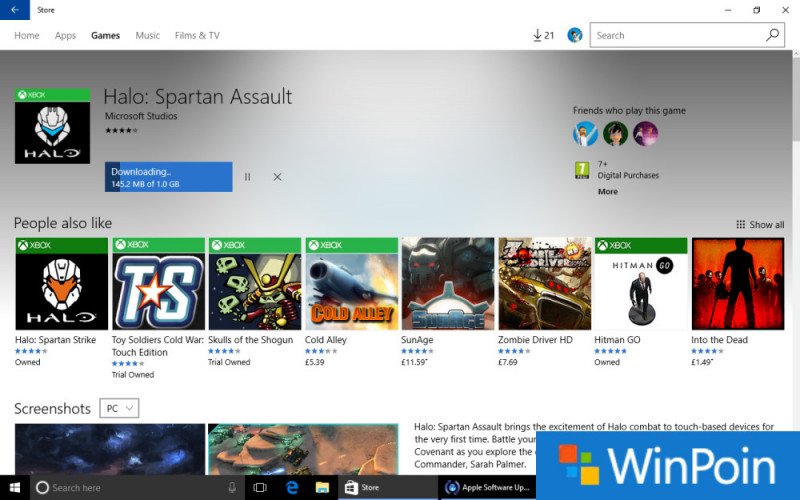Launch Microsoft Edge from the taskbar

(292, 488)
